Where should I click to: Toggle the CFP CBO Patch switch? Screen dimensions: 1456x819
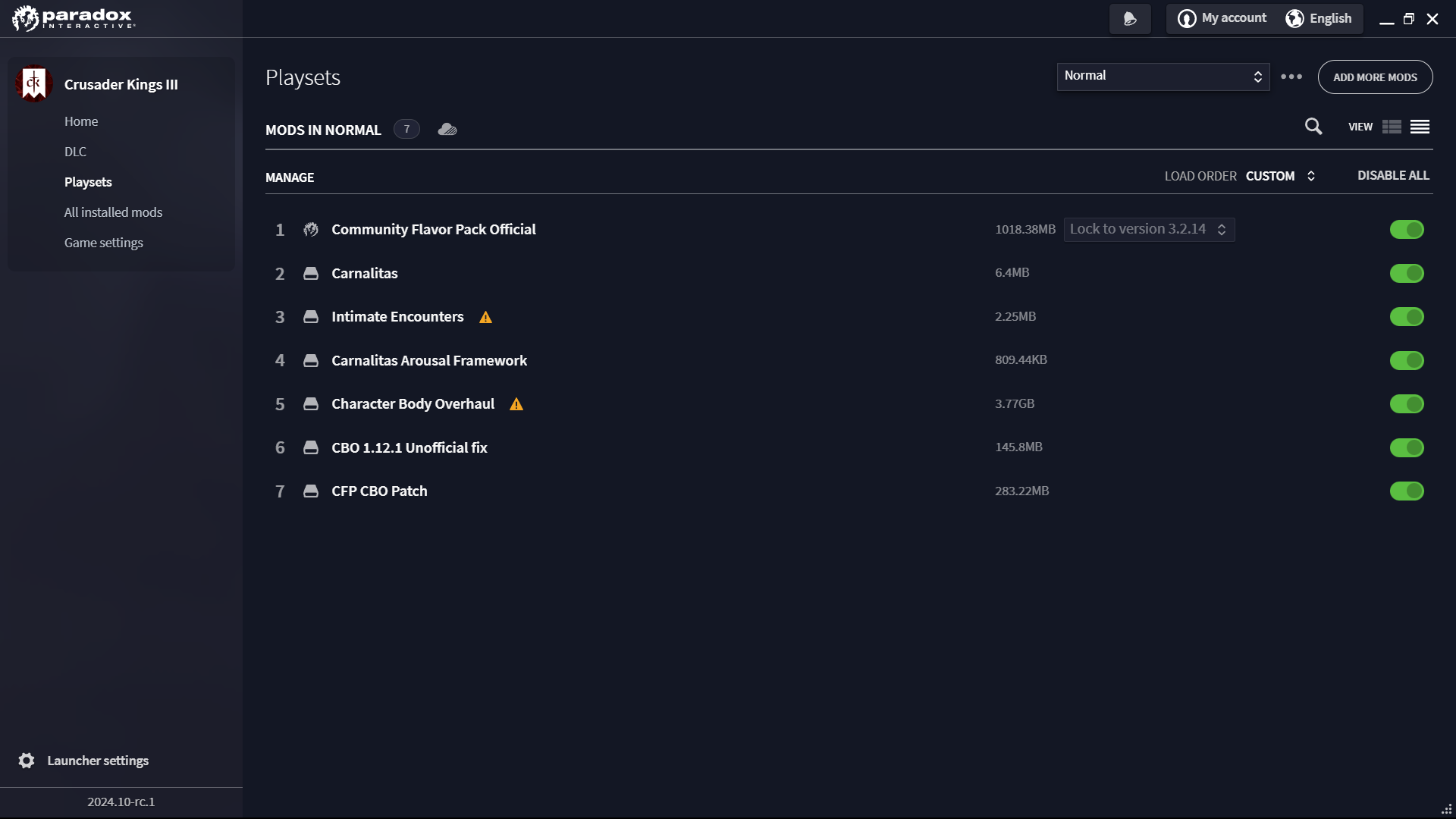(x=1407, y=491)
